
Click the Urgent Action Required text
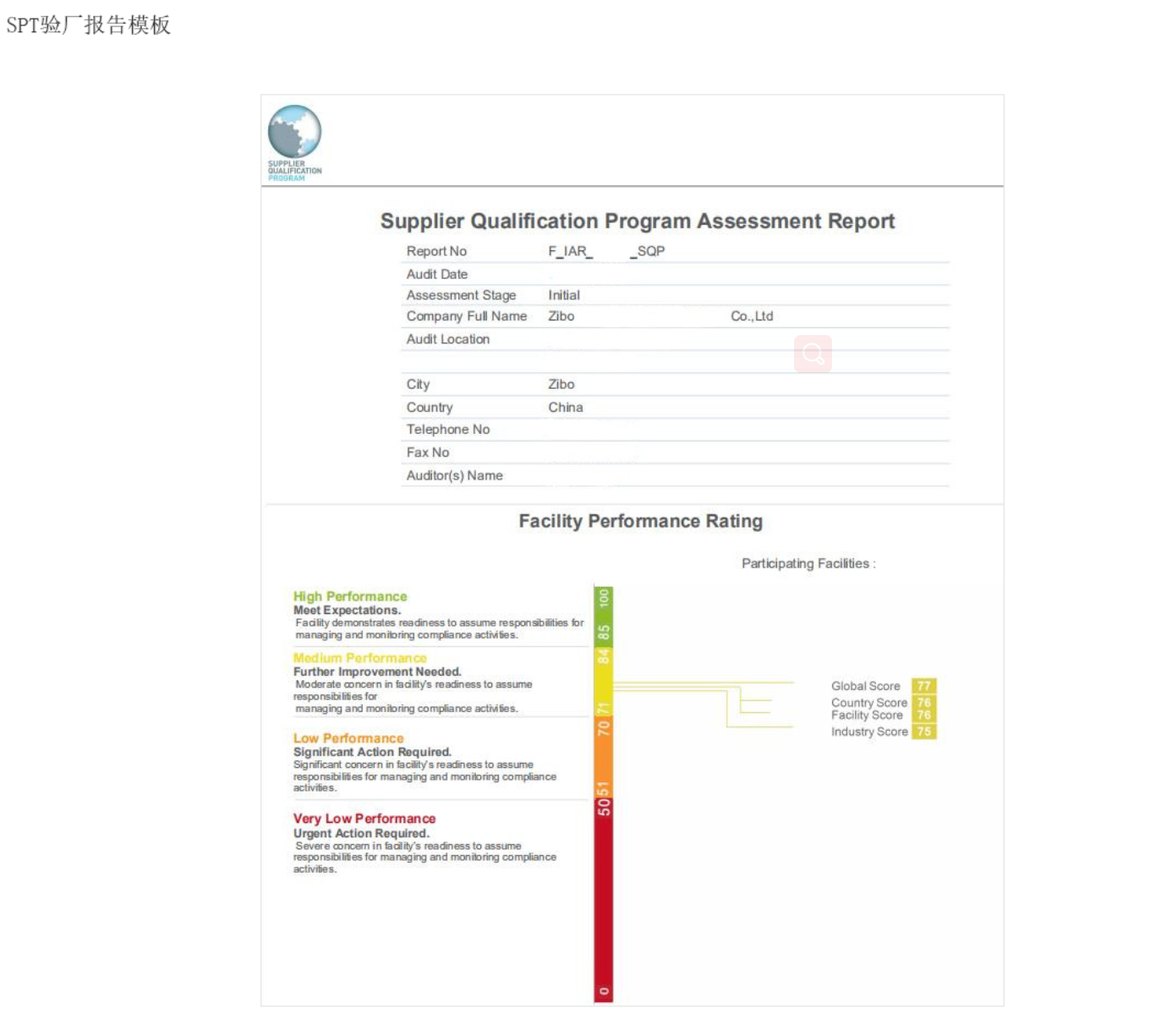pyautogui.click(x=361, y=833)
